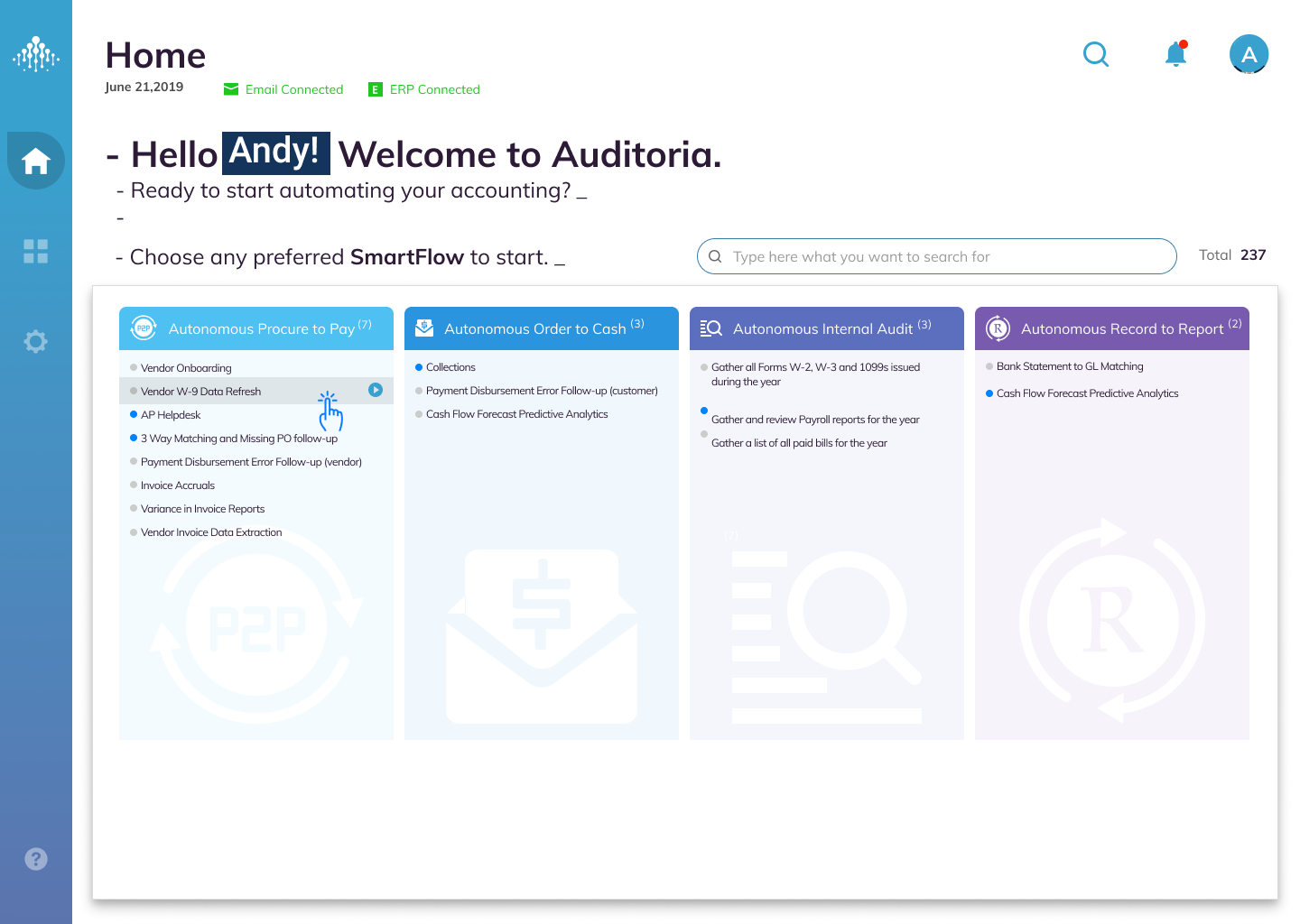The image size is (1300, 924).
Task: Select Gather and review Payroll reports
Action: (x=815, y=420)
